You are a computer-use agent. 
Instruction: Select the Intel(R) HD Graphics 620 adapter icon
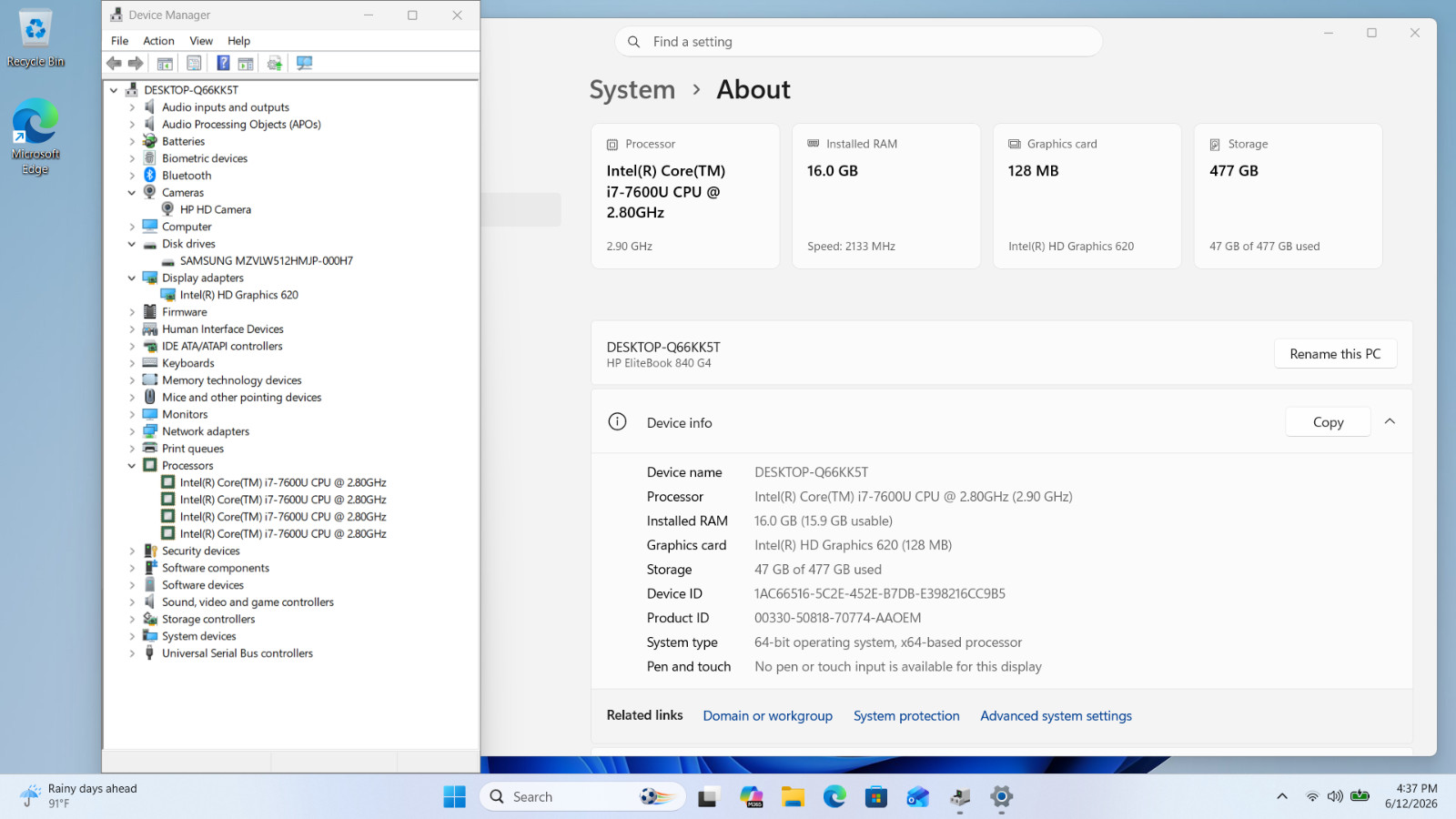167,295
